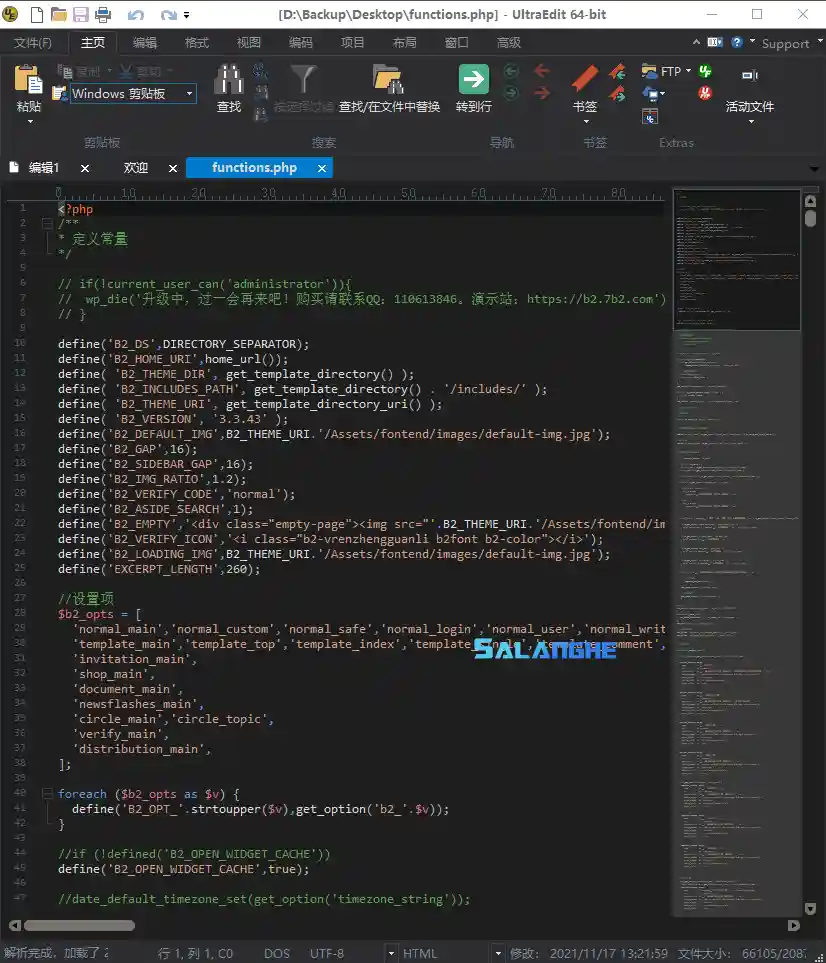
Task: Open the Windows 剪贴板 dropdown
Action: [190, 93]
